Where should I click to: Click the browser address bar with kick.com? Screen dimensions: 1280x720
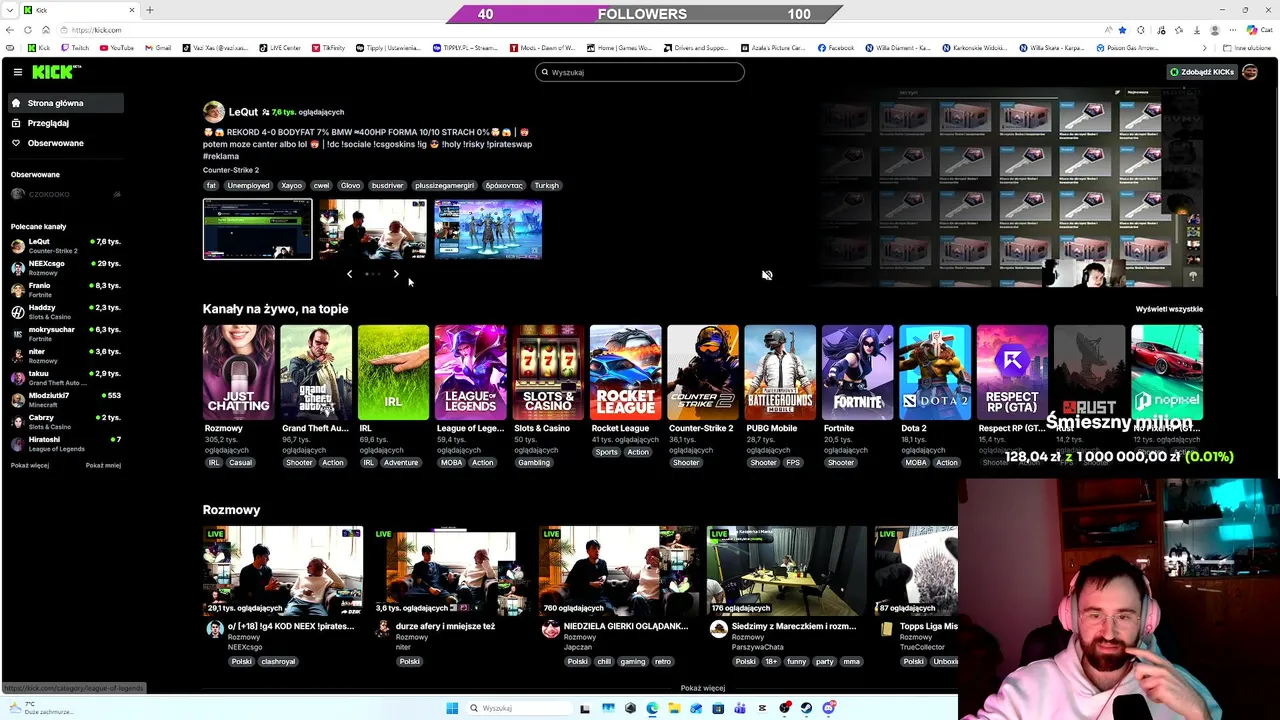coord(580,30)
